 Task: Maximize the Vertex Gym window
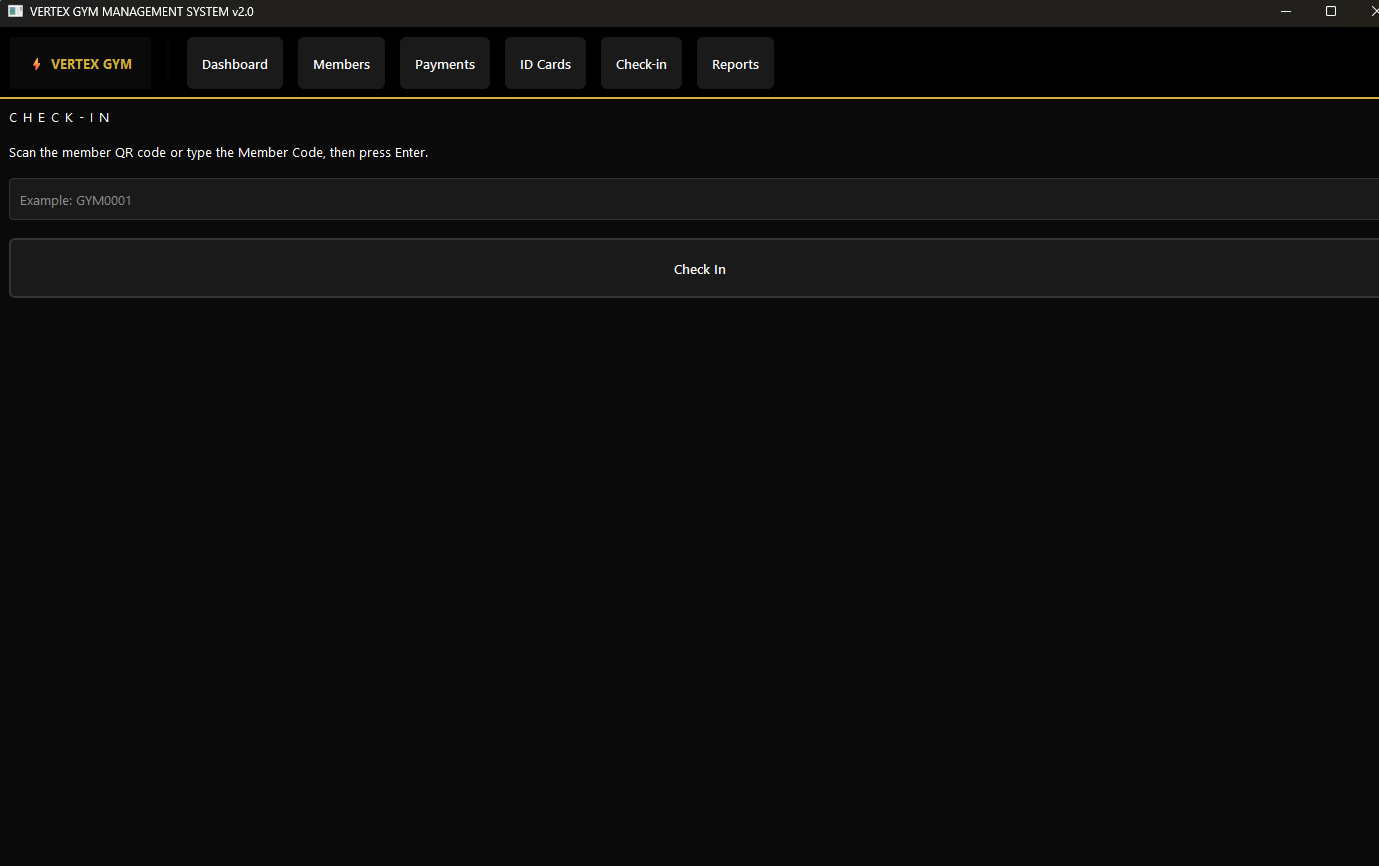[1331, 11]
